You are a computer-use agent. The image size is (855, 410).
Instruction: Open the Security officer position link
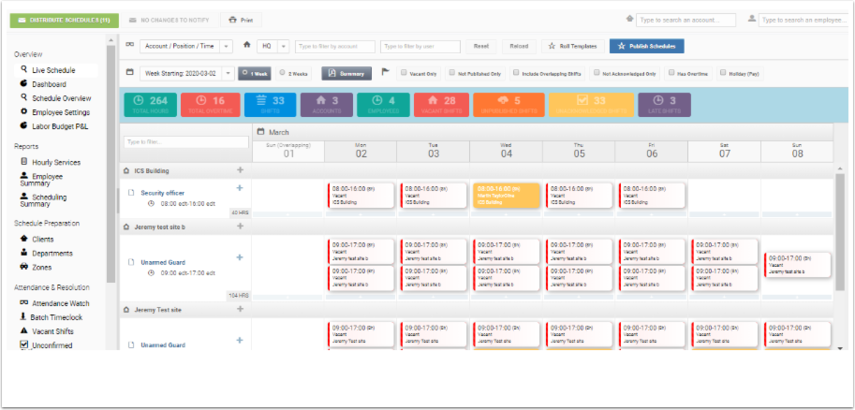click(162, 192)
